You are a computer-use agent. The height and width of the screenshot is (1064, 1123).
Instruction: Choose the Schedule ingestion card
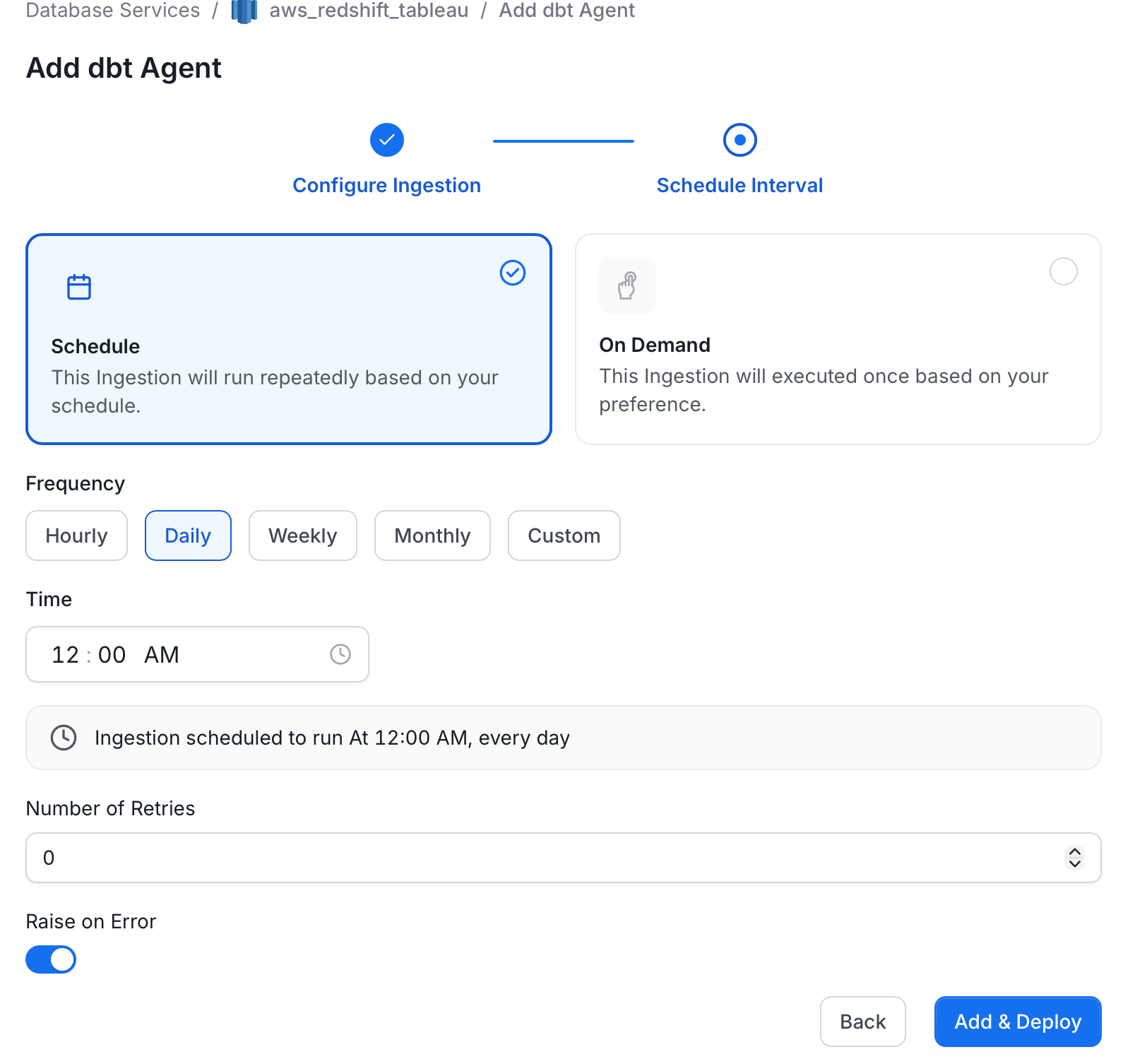(x=289, y=339)
